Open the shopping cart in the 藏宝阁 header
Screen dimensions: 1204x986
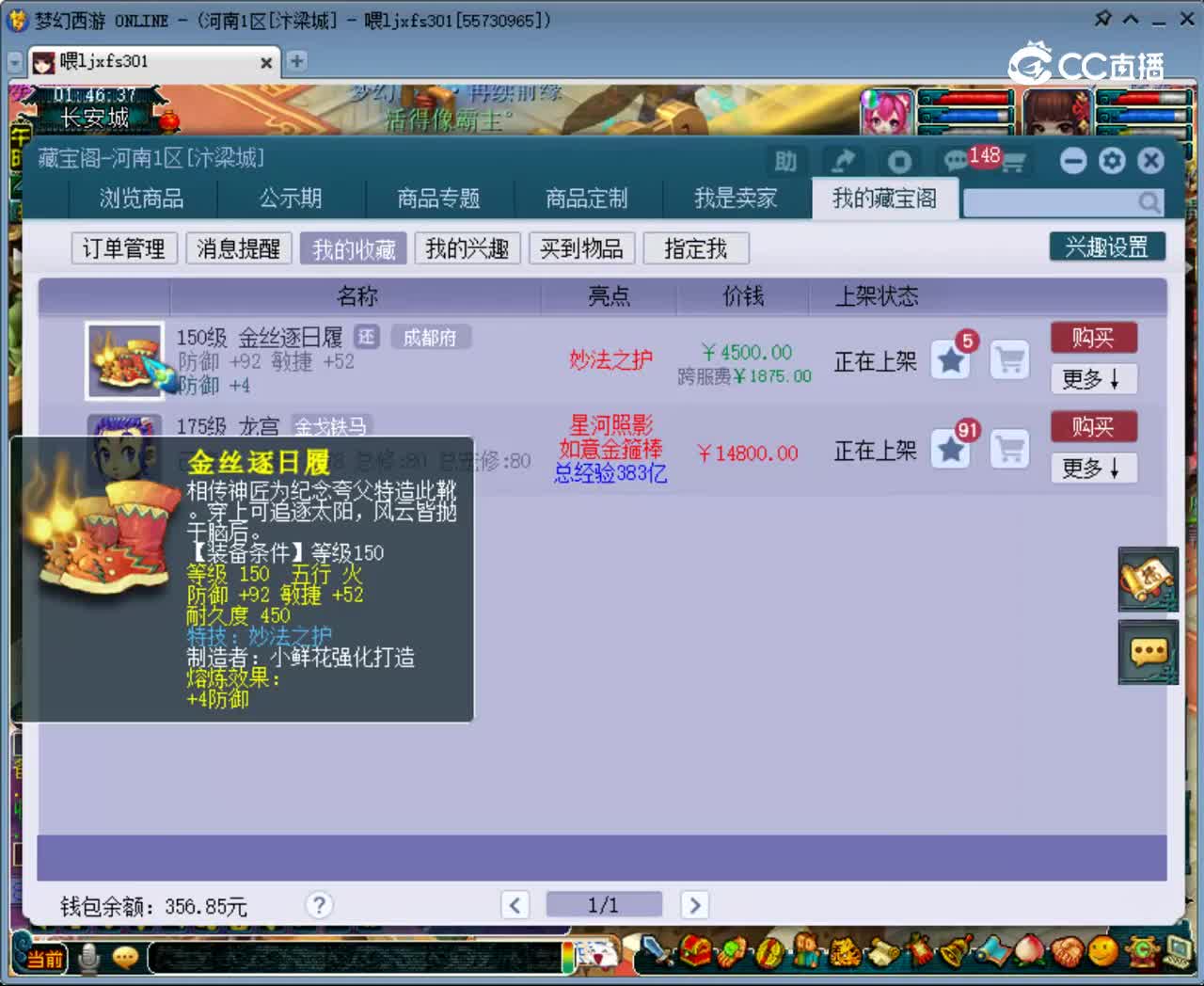[1012, 163]
